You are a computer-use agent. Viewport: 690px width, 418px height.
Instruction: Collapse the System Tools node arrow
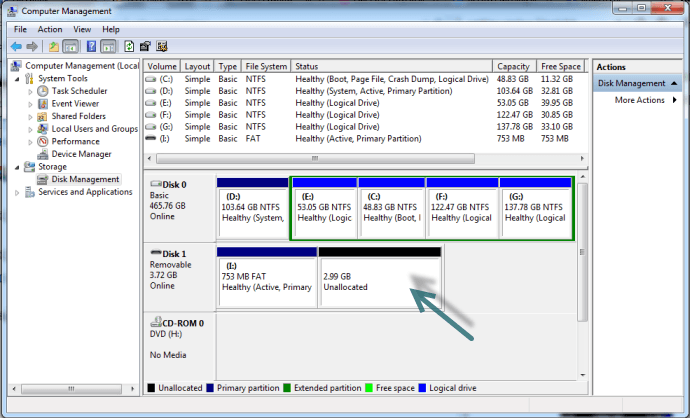pos(17,79)
